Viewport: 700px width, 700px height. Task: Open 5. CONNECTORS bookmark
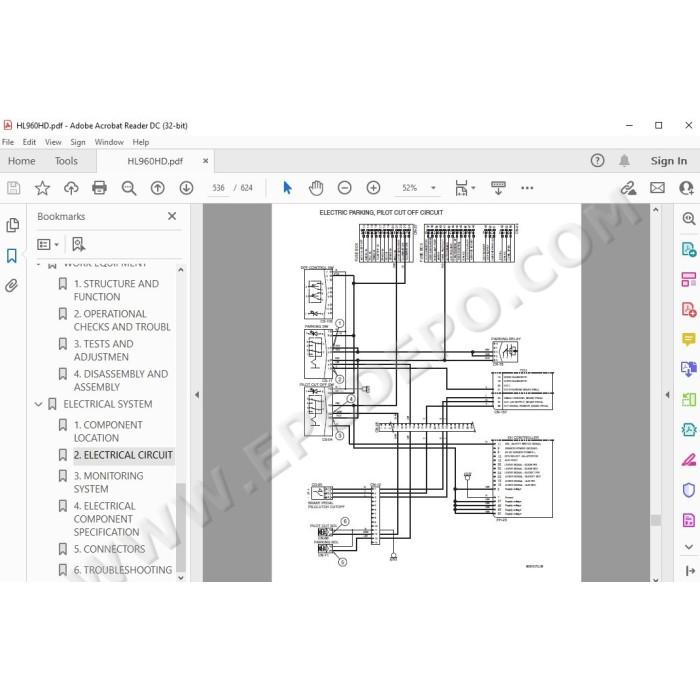click(x=109, y=549)
